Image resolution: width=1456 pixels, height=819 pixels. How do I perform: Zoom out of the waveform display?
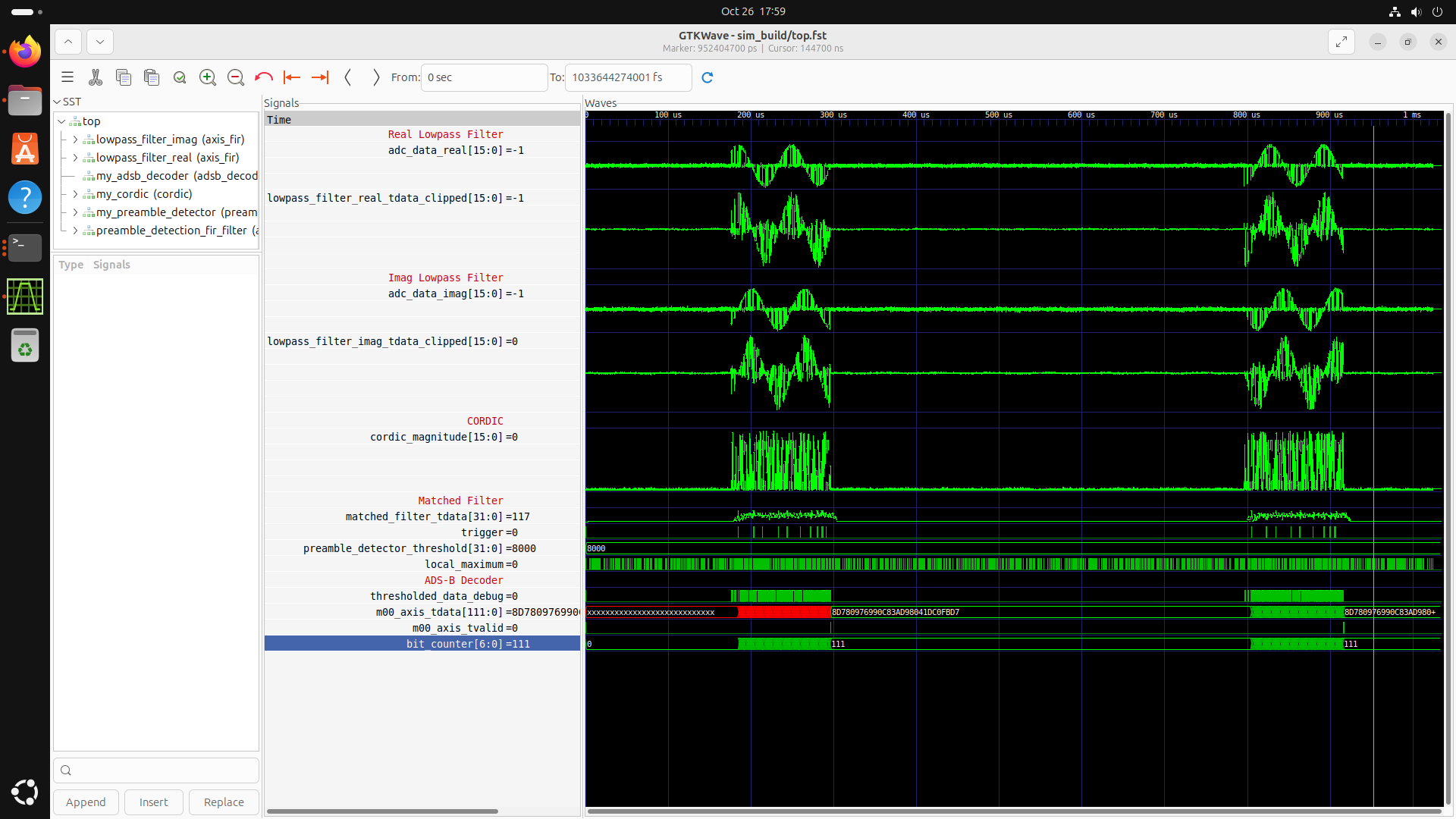236,77
